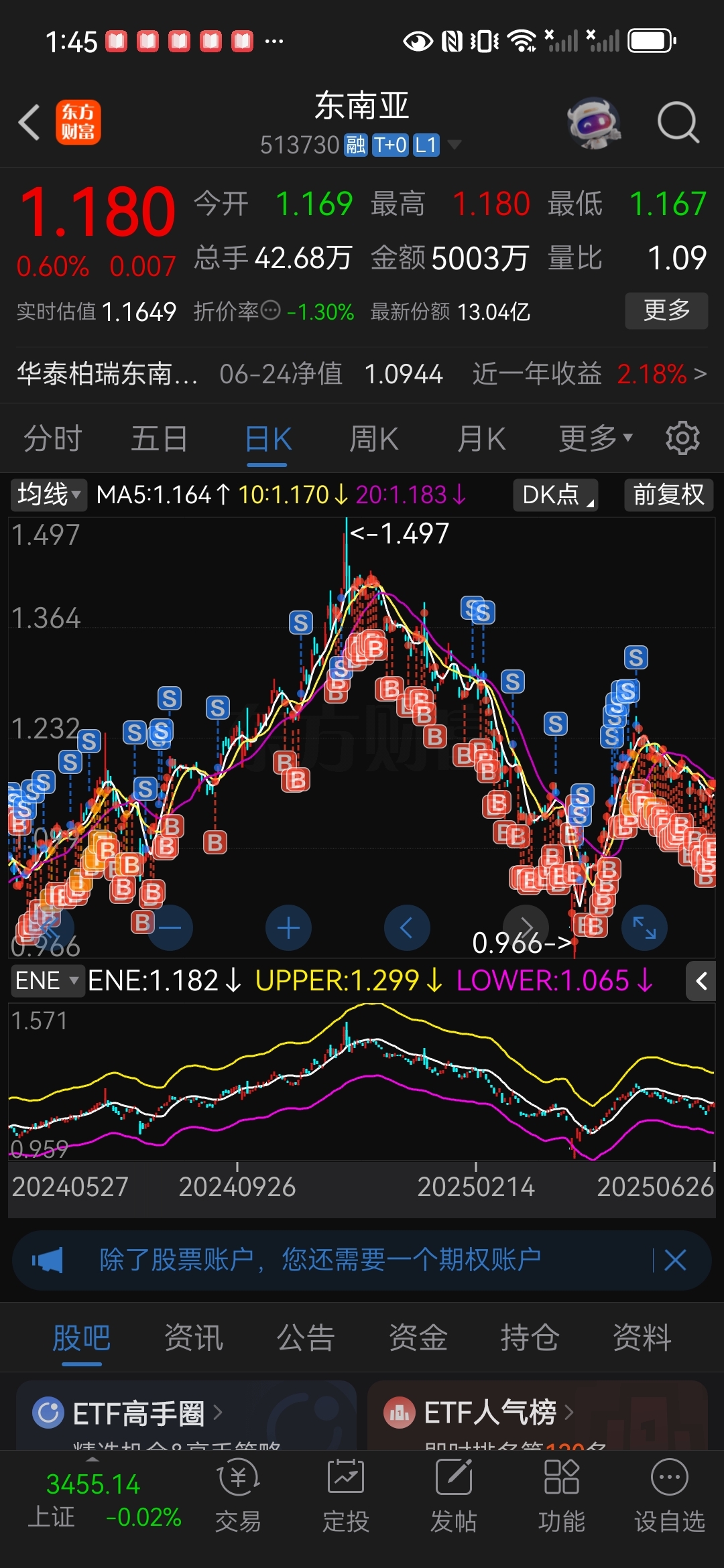Tap the ETF人气榜 chart icon
The height and width of the screenshot is (1568, 724).
click(400, 1413)
